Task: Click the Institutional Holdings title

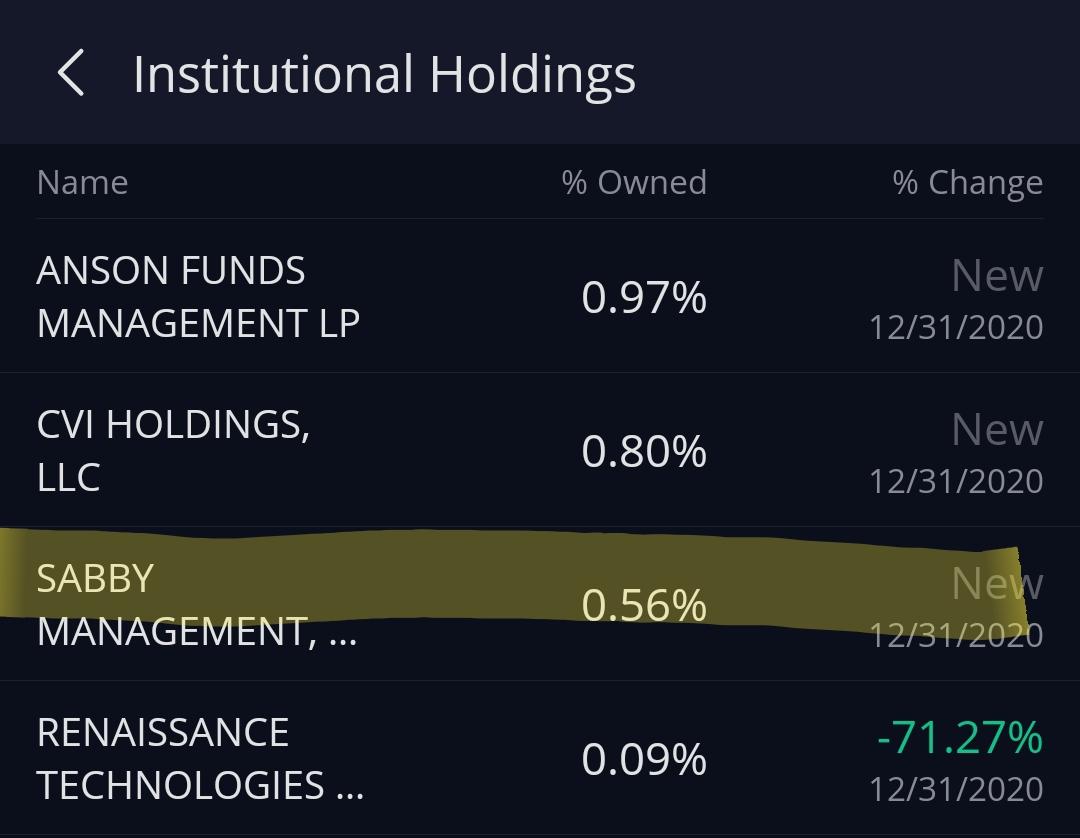Action: 385,72
